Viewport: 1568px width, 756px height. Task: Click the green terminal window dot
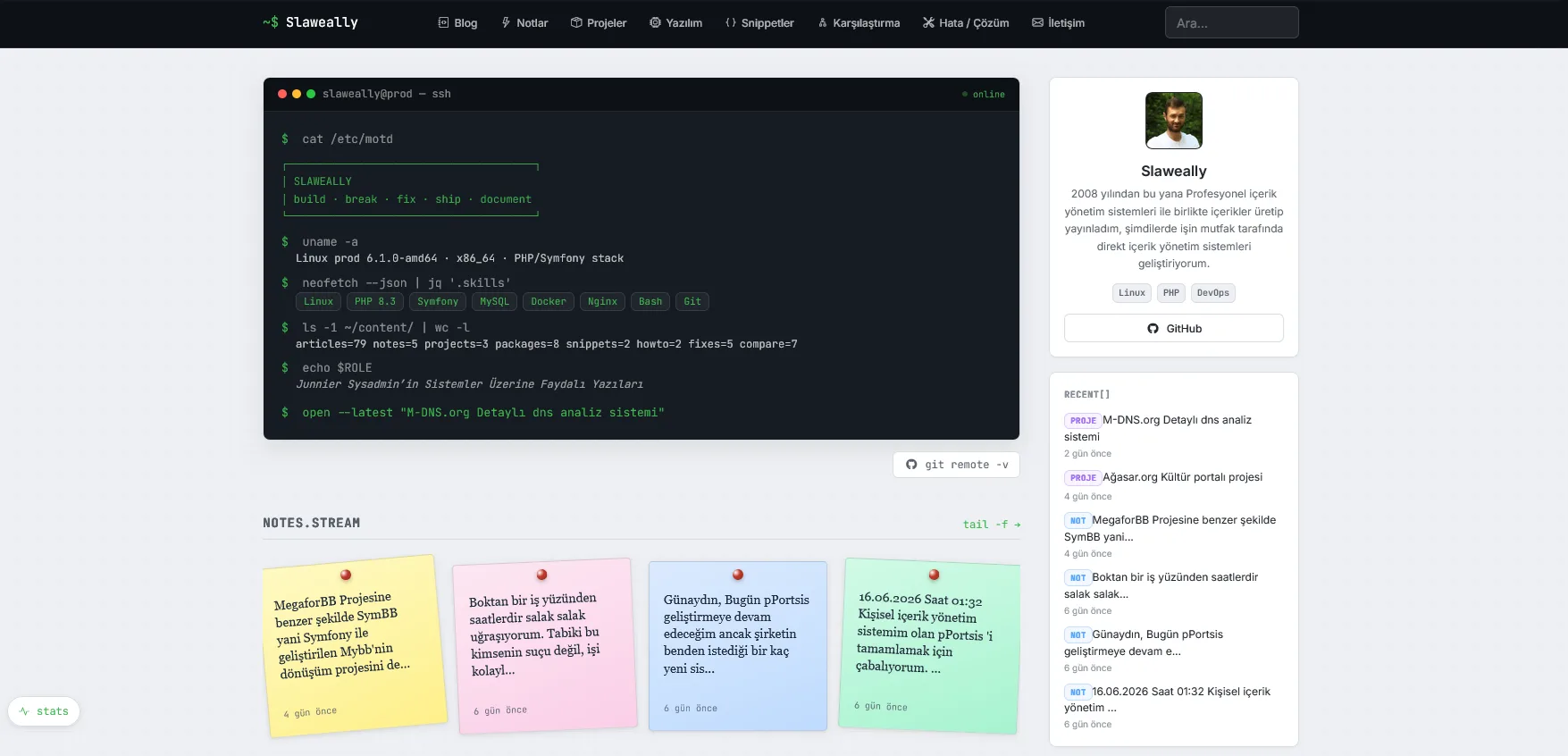pyautogui.click(x=311, y=94)
